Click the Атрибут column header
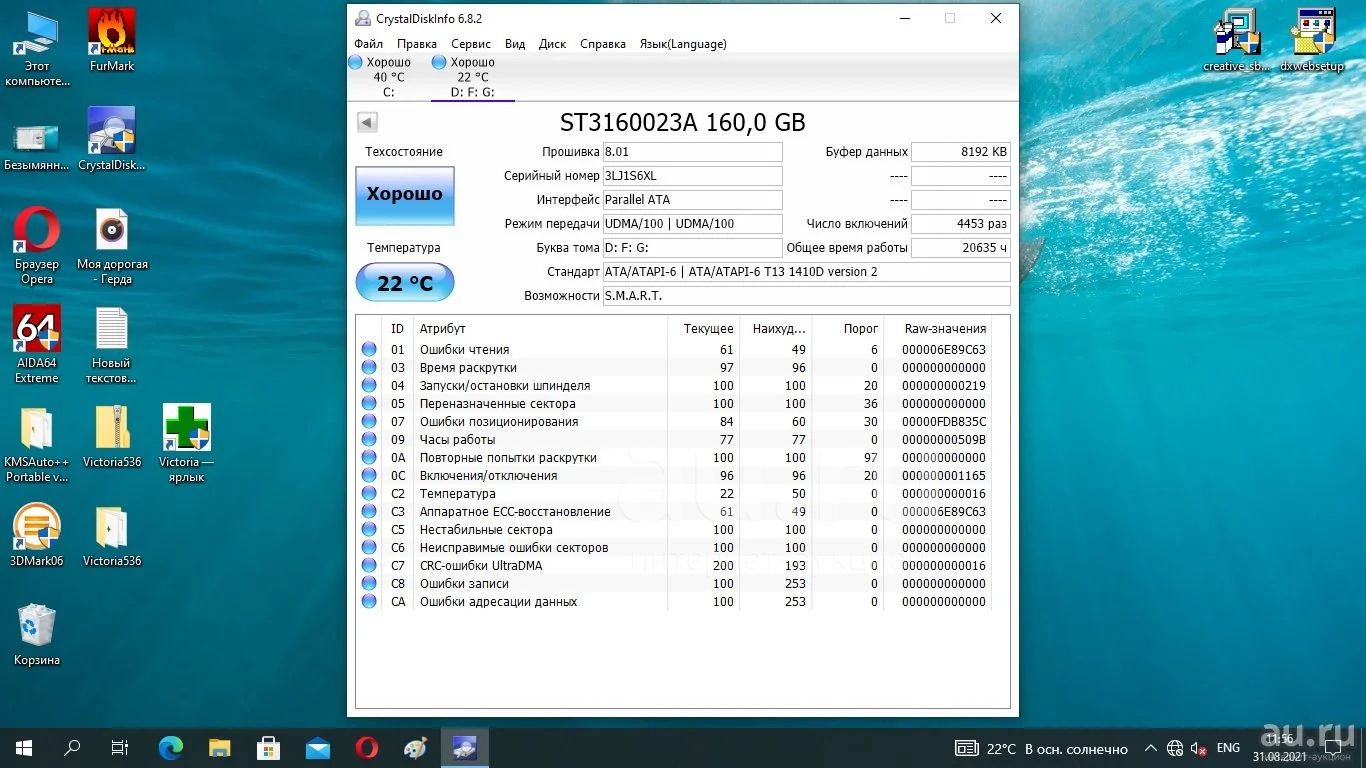This screenshot has width=1366, height=768. pyautogui.click(x=540, y=328)
